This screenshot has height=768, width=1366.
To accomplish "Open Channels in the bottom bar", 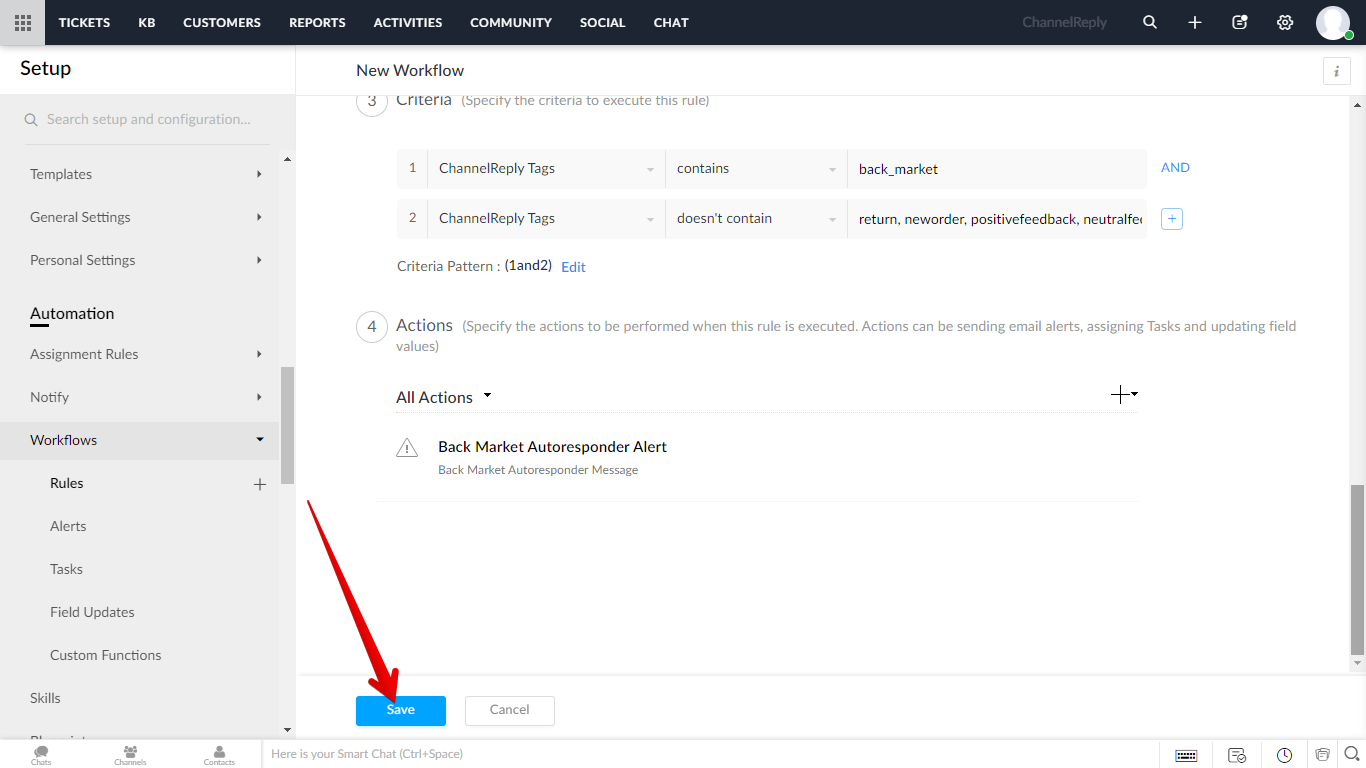I will point(130,754).
